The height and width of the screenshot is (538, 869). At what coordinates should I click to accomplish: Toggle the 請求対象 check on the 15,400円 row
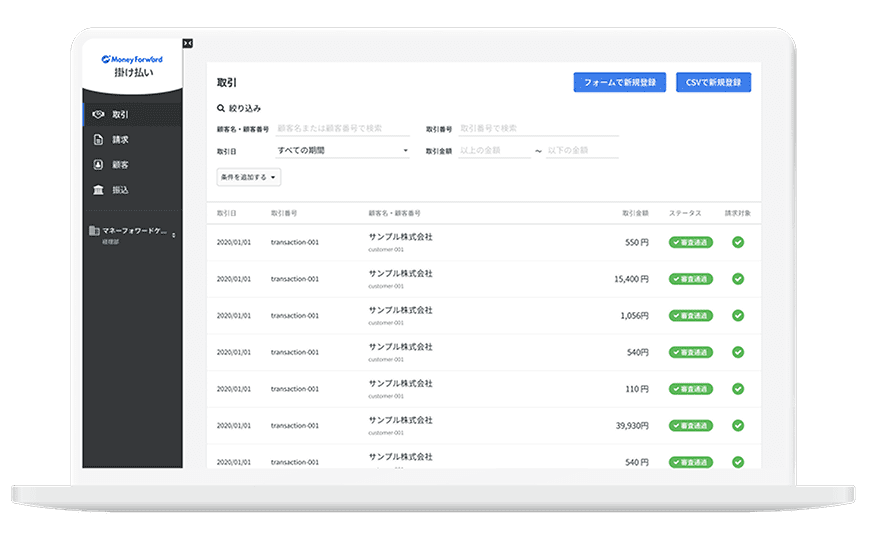tap(738, 279)
